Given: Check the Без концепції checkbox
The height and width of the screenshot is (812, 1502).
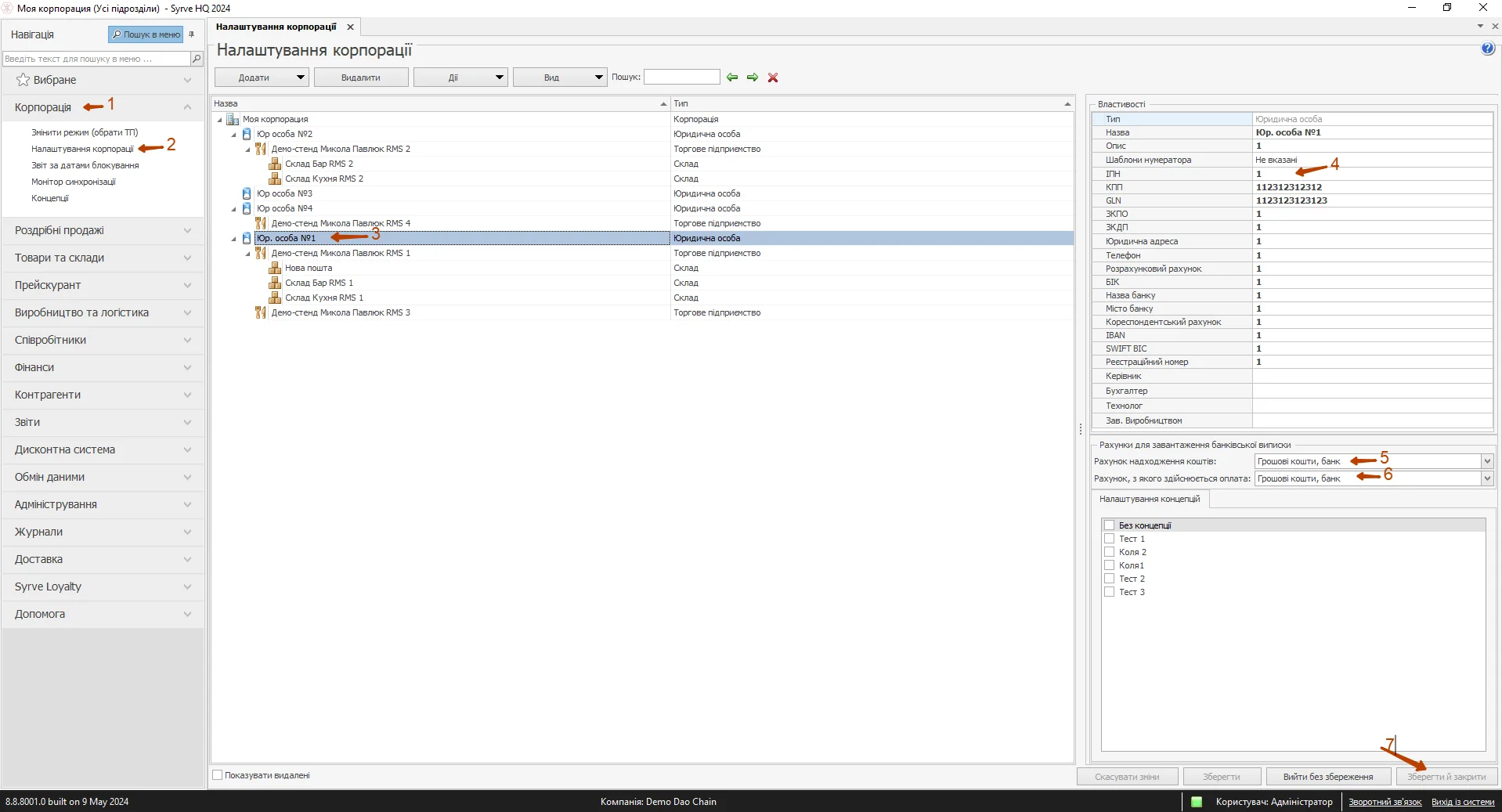Looking at the screenshot, I should [1109, 525].
